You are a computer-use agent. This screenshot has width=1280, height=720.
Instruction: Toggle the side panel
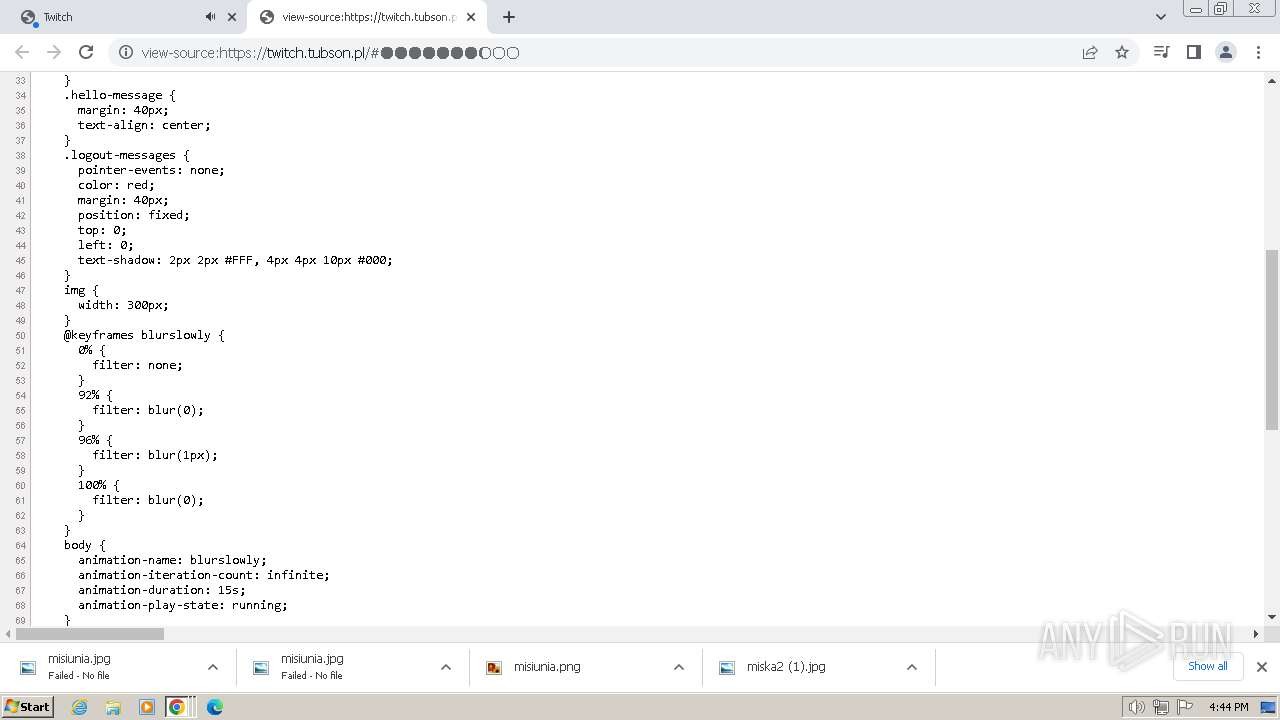[1193, 52]
